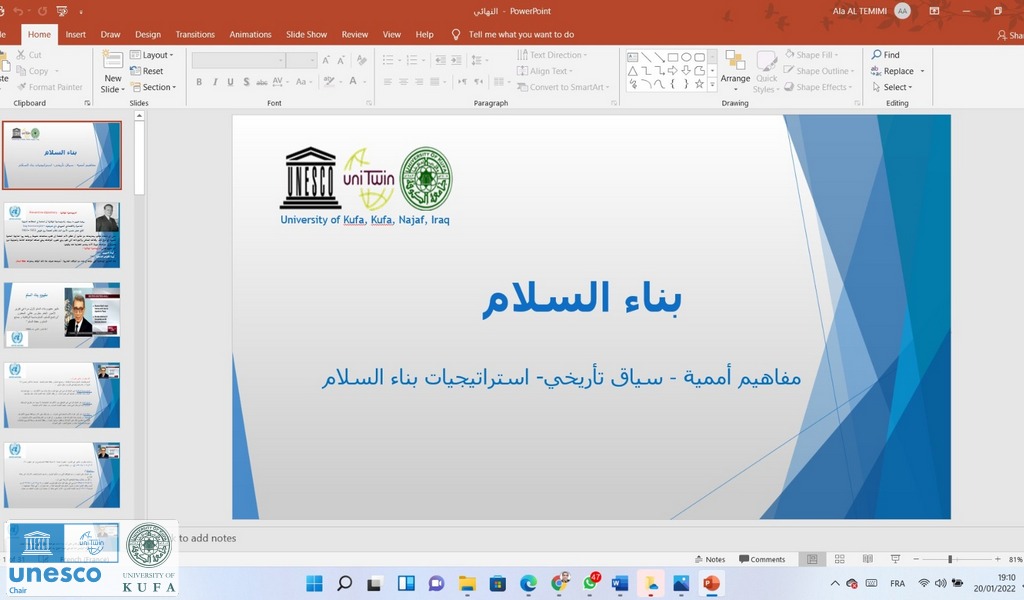Switch to Slide Sorter view

coord(838,559)
